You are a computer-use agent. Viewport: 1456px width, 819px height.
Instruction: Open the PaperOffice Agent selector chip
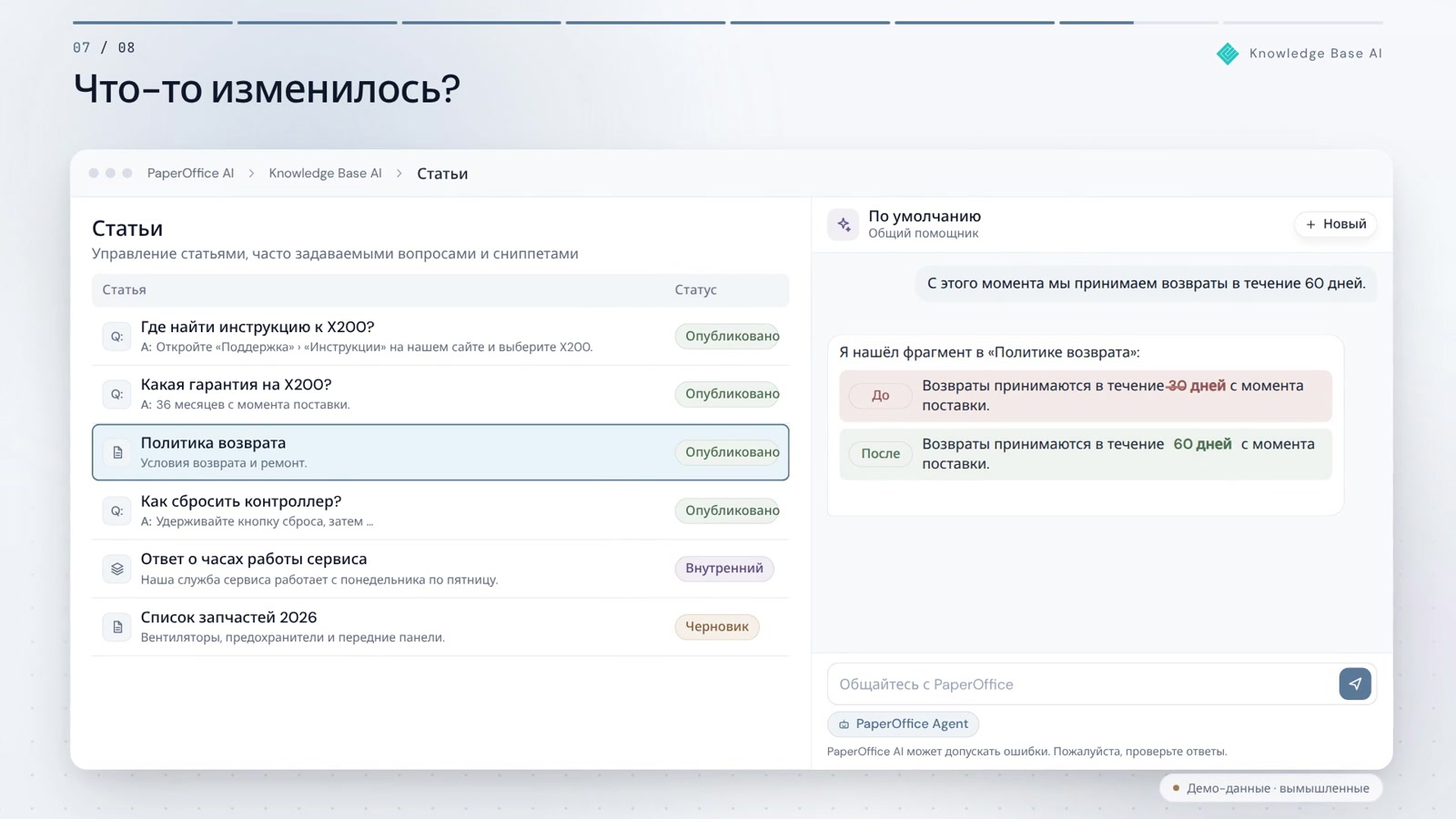tap(903, 723)
